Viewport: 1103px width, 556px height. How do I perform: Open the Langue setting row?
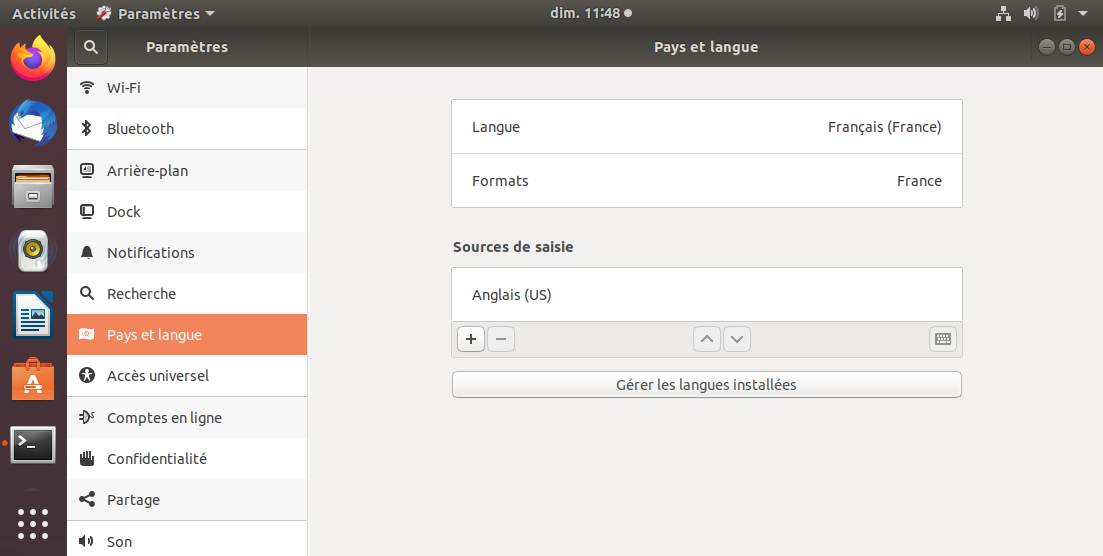(x=706, y=127)
